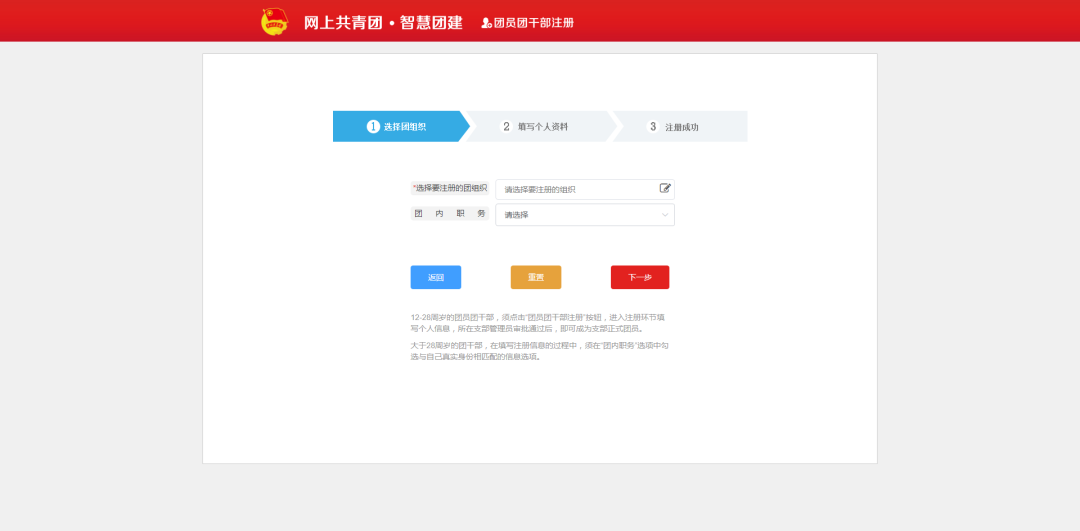Screen dimensions: 1080x531
Task: Select step 2 填写个人资料 tab
Action: click(x=541, y=127)
